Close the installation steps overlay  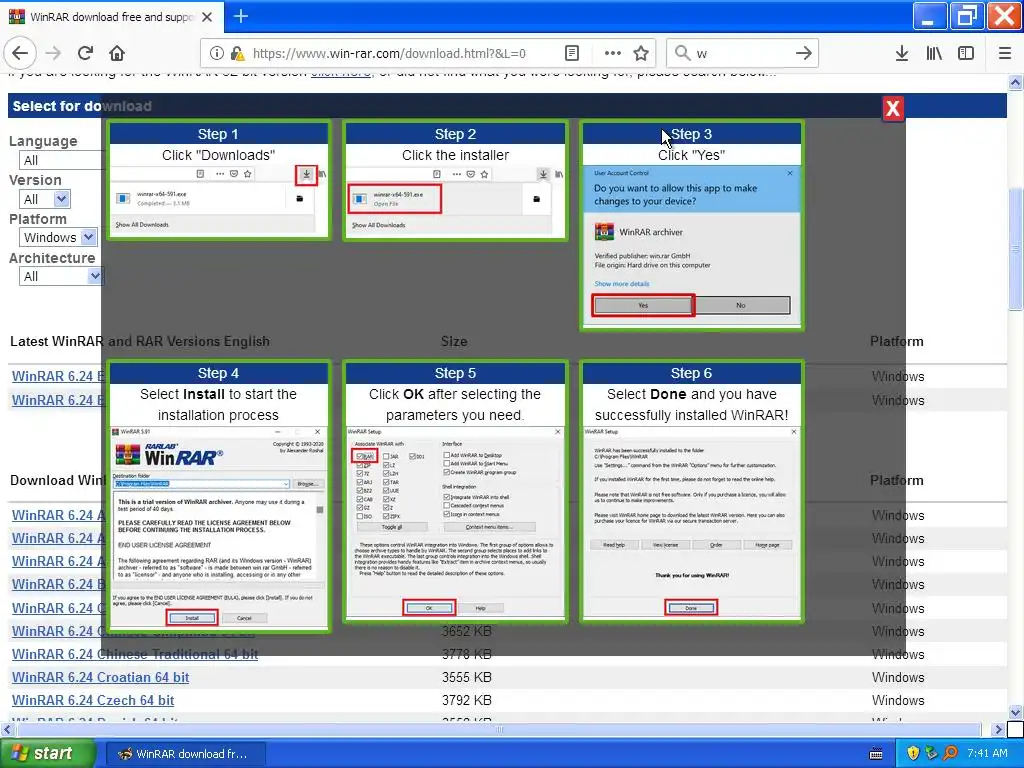[x=893, y=108]
